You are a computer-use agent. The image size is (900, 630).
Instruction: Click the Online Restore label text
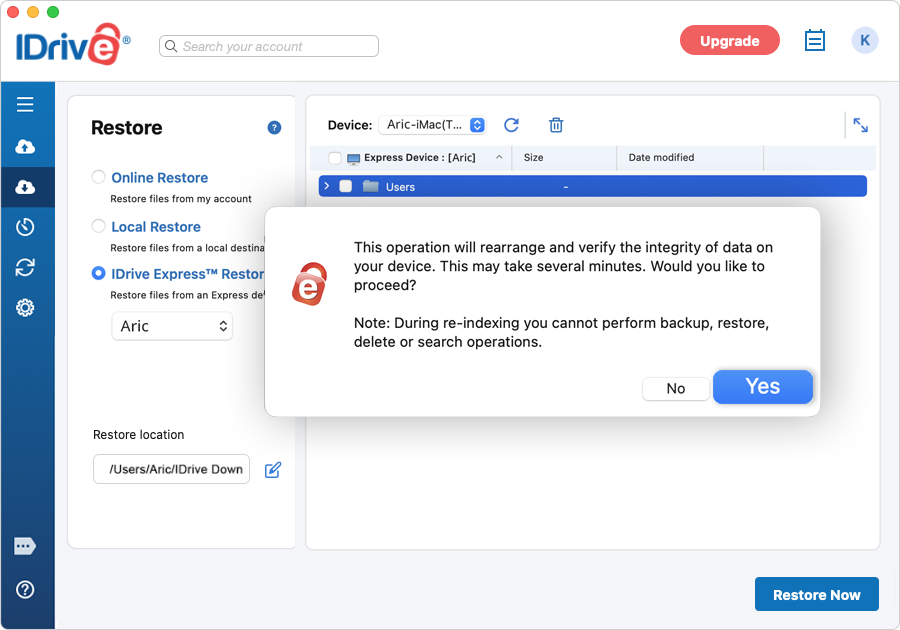coord(160,178)
